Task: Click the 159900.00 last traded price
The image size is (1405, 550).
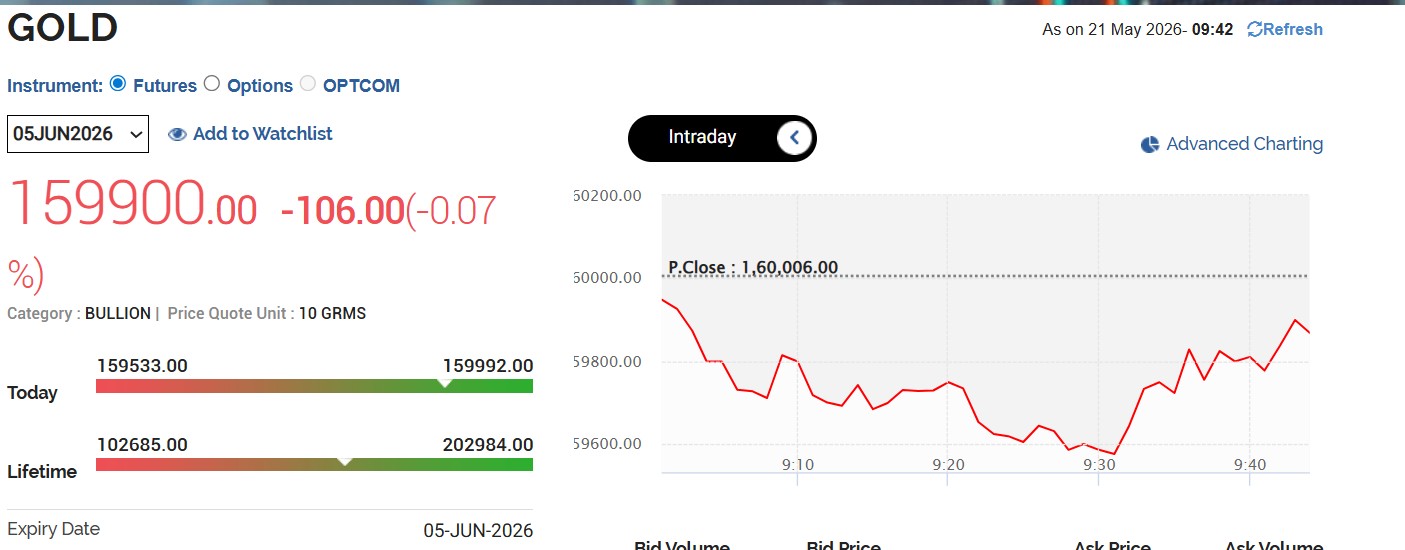Action: (x=132, y=204)
